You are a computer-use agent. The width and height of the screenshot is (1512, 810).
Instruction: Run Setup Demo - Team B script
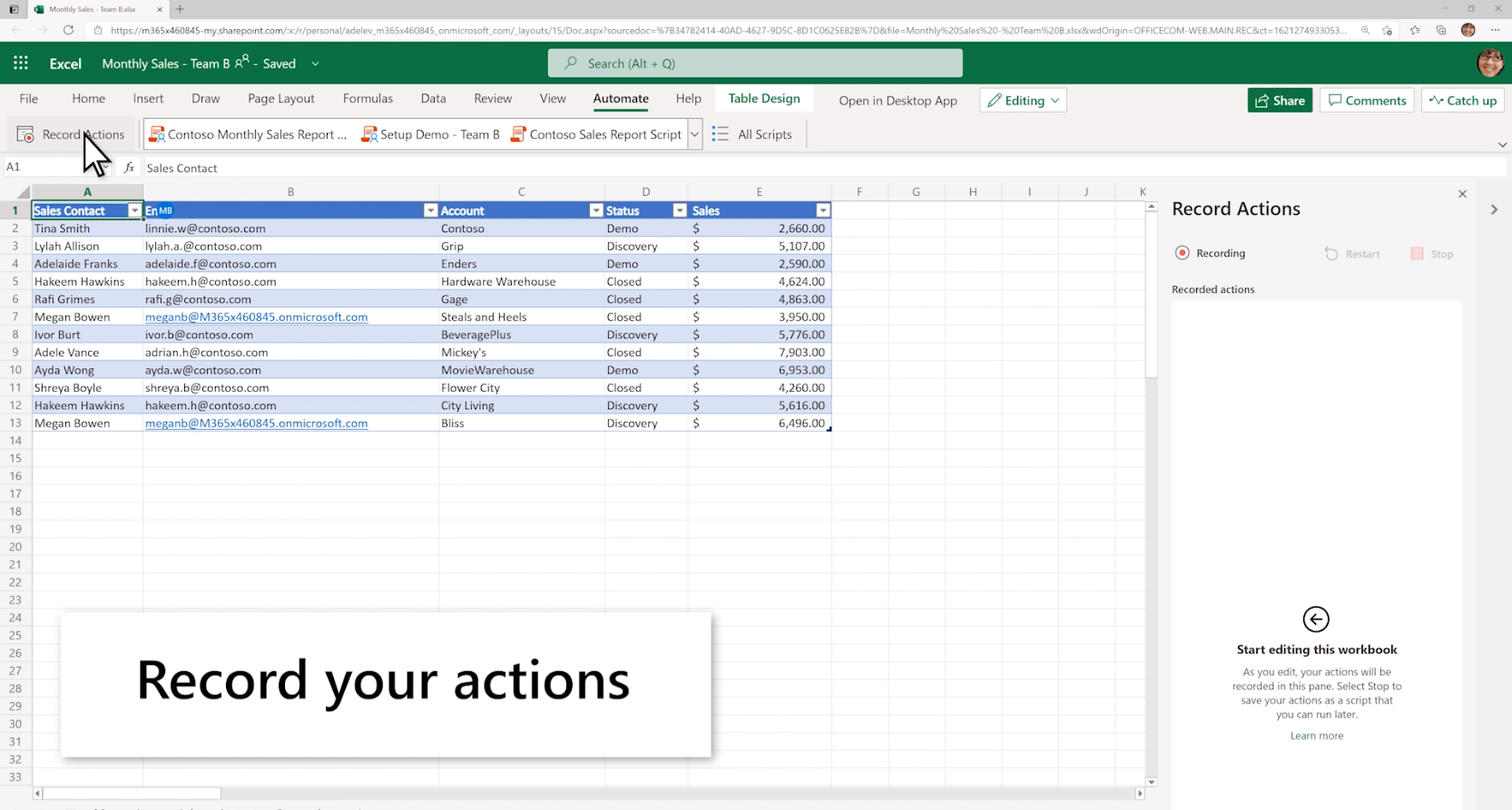(x=431, y=134)
